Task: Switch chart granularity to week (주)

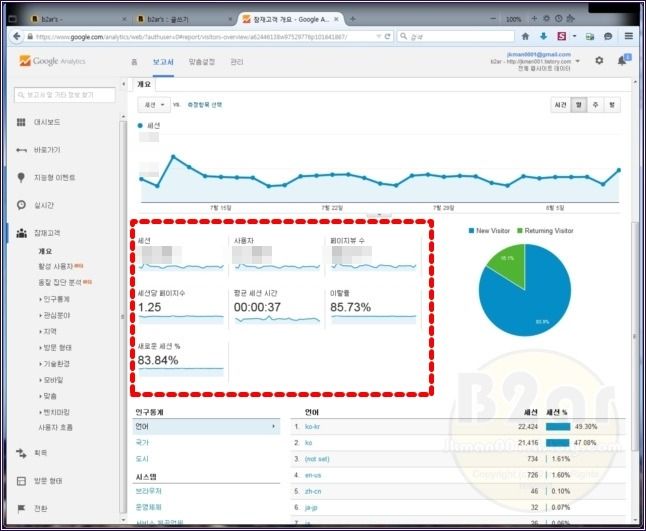Action: pyautogui.click(x=595, y=105)
